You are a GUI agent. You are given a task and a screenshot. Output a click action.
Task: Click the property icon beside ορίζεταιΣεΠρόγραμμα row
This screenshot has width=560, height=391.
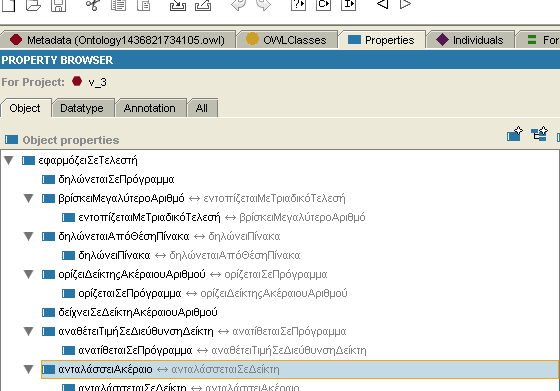click(68, 294)
